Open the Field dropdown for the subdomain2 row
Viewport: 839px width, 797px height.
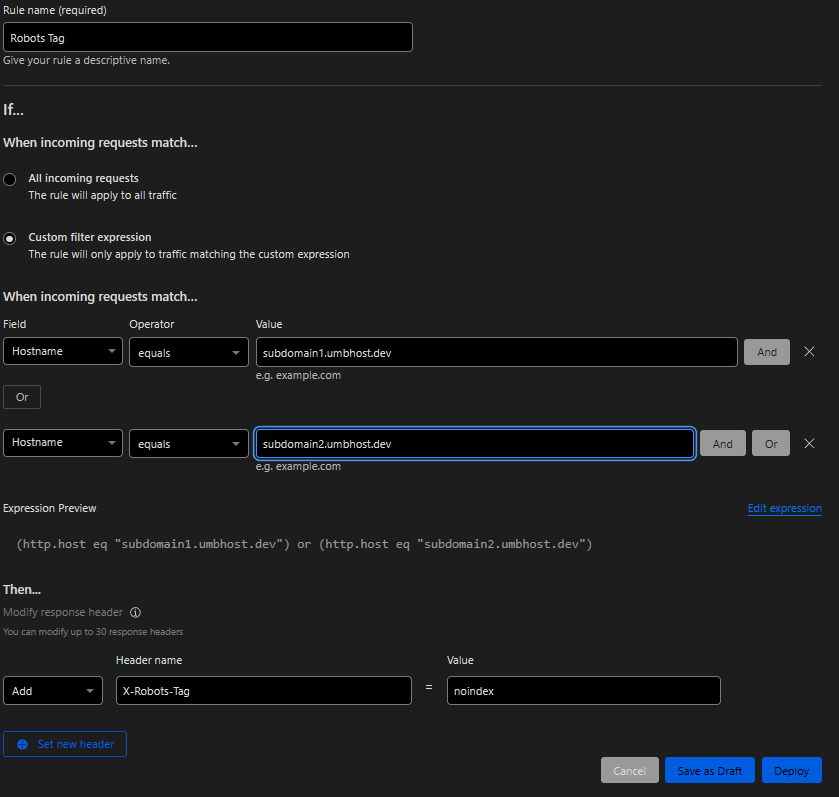63,443
